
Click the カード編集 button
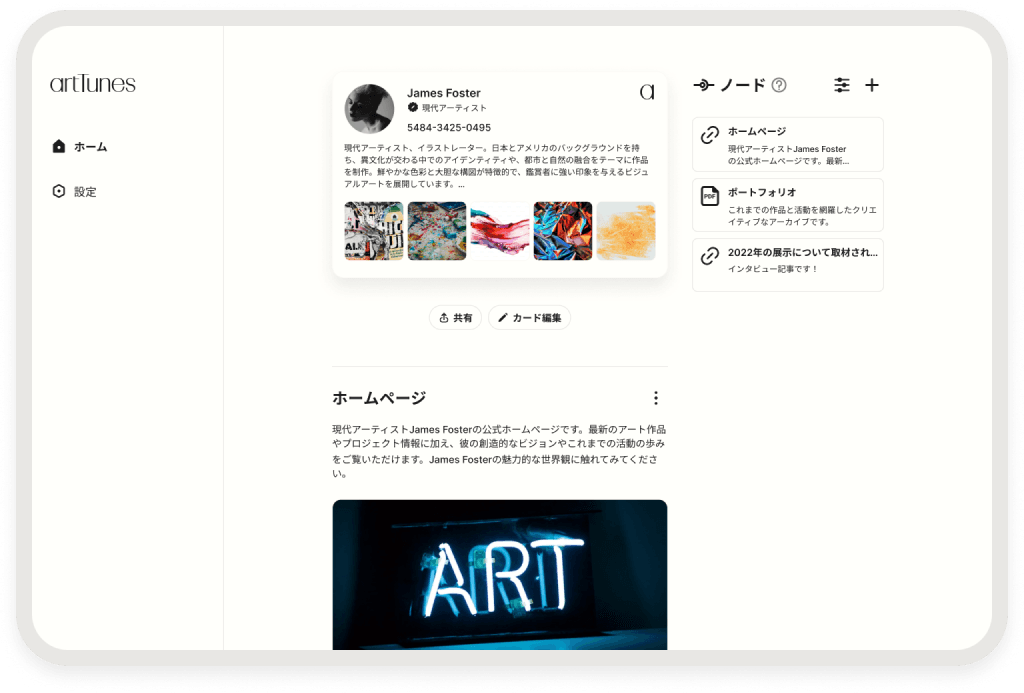pyautogui.click(x=529, y=317)
